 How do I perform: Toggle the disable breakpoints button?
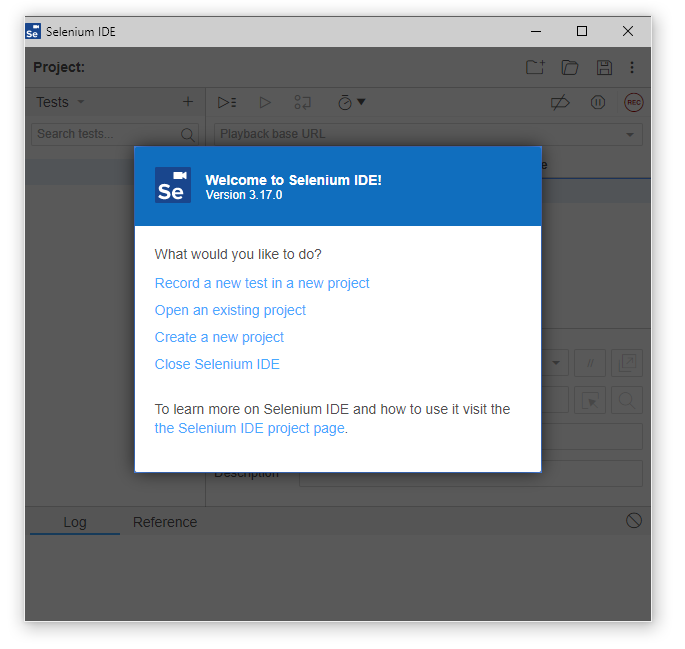click(560, 102)
